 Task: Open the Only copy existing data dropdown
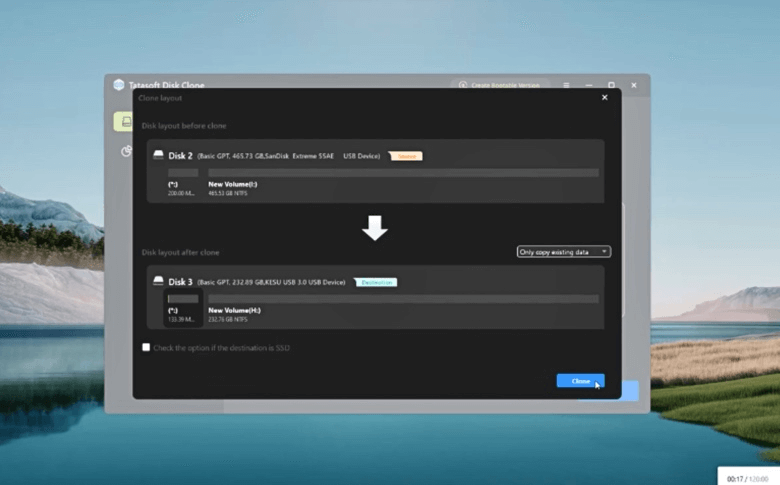coord(564,252)
